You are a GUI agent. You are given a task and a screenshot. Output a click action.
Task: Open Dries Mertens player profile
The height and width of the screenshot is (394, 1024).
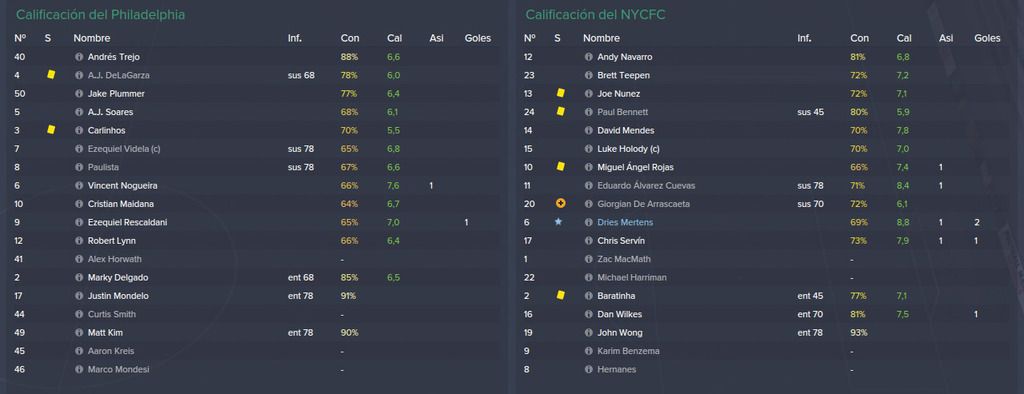point(625,222)
